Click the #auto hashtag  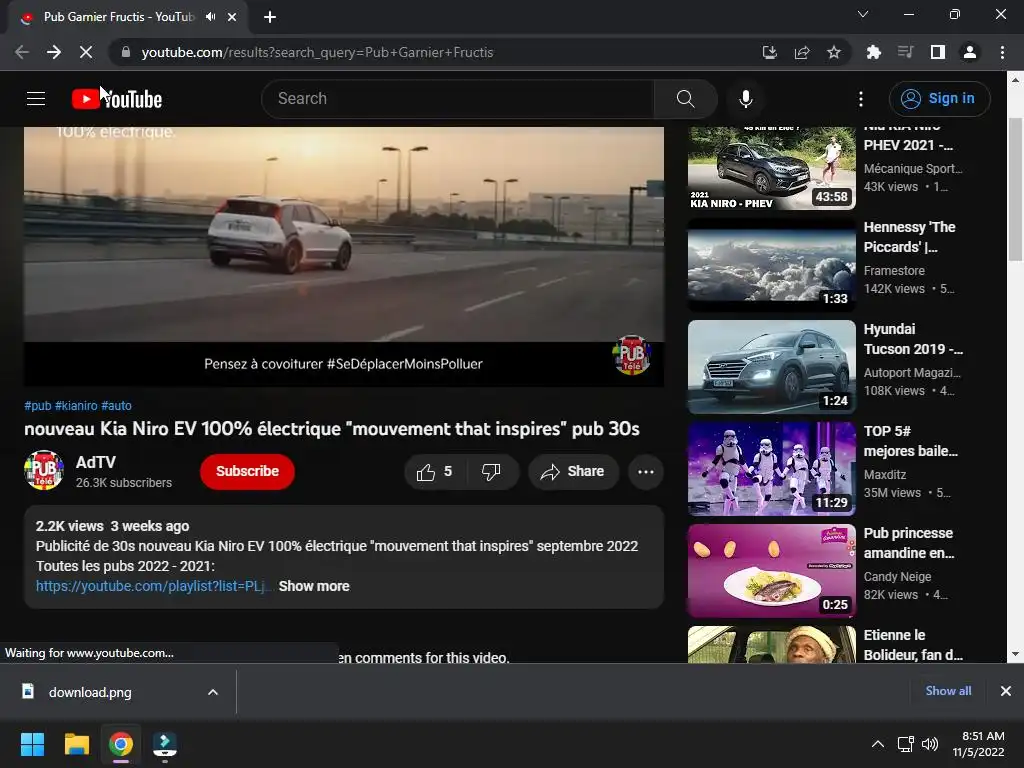pyautogui.click(x=116, y=406)
